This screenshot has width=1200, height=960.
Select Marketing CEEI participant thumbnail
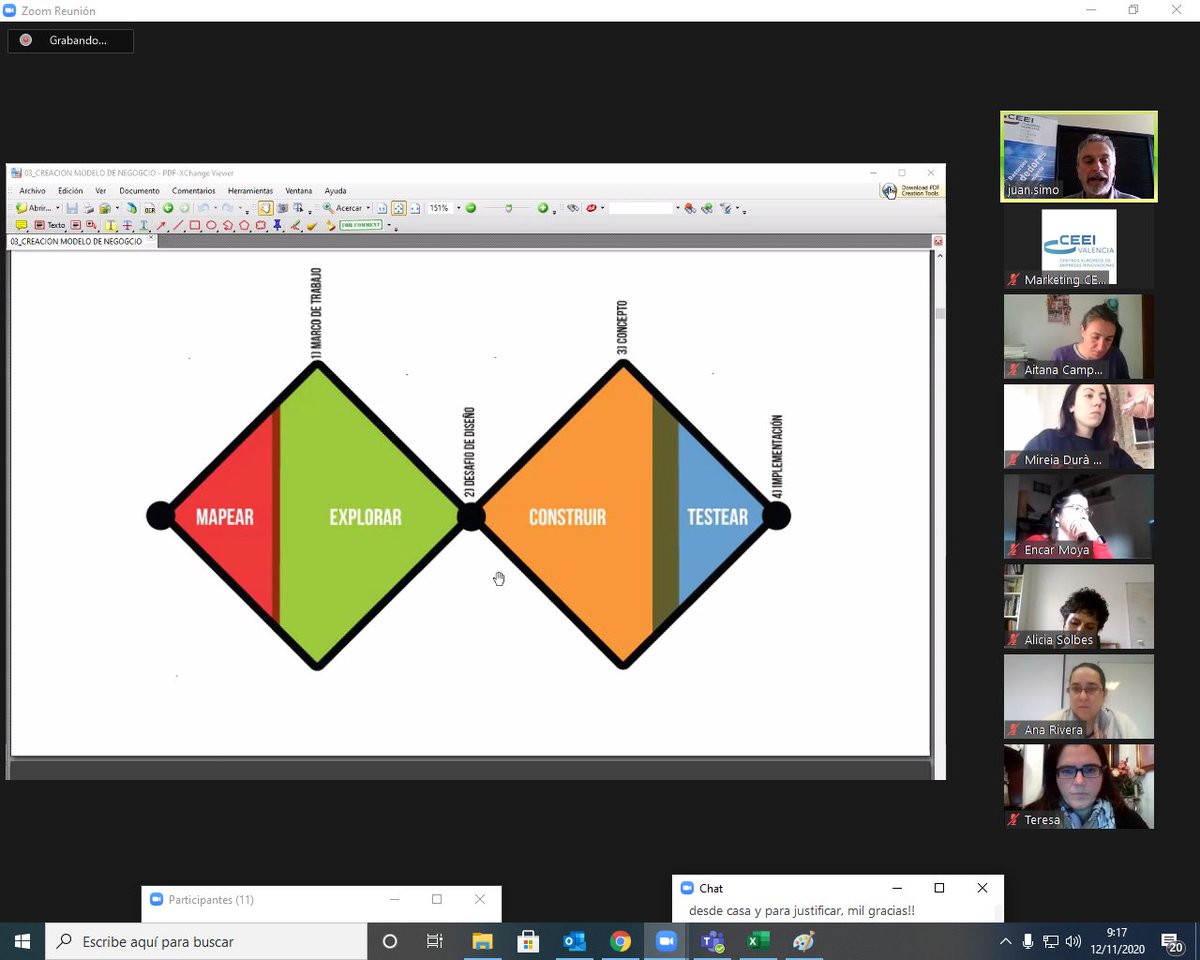pos(1079,247)
